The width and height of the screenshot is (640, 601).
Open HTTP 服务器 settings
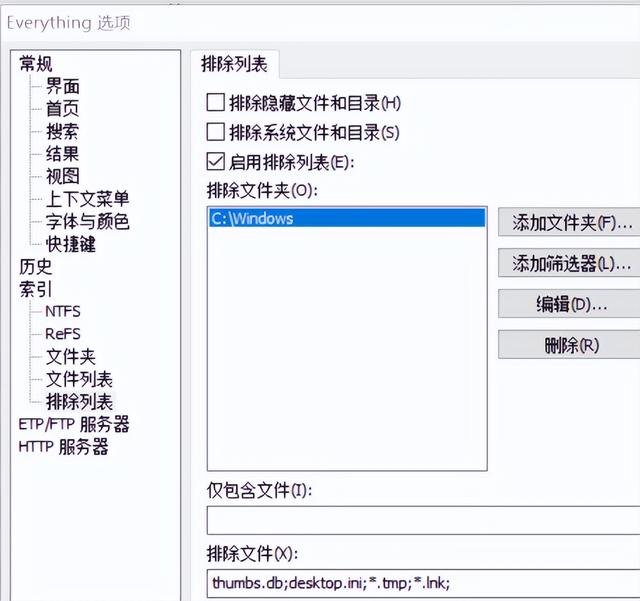(x=63, y=447)
